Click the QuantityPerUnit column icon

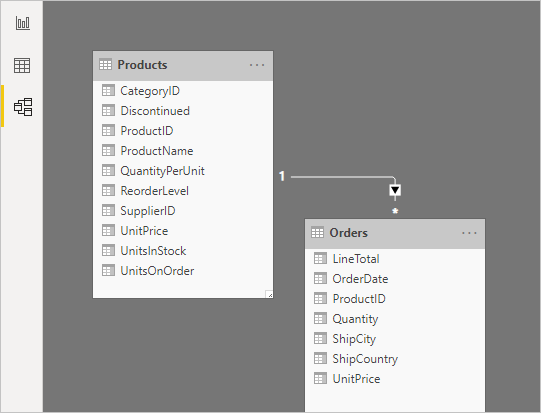click(x=108, y=170)
